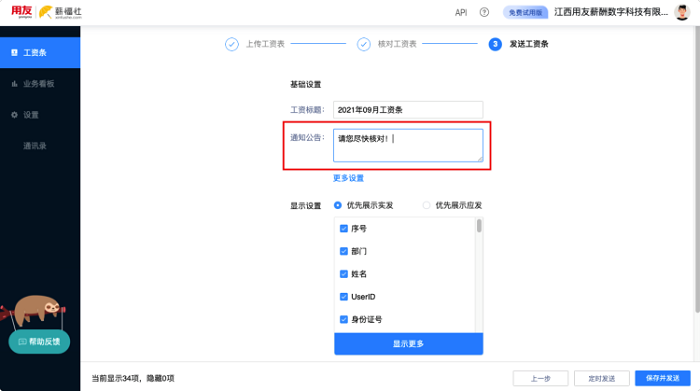This screenshot has width=700, height=391.
Task: Go to step 上传工资表
Action: (x=265, y=44)
